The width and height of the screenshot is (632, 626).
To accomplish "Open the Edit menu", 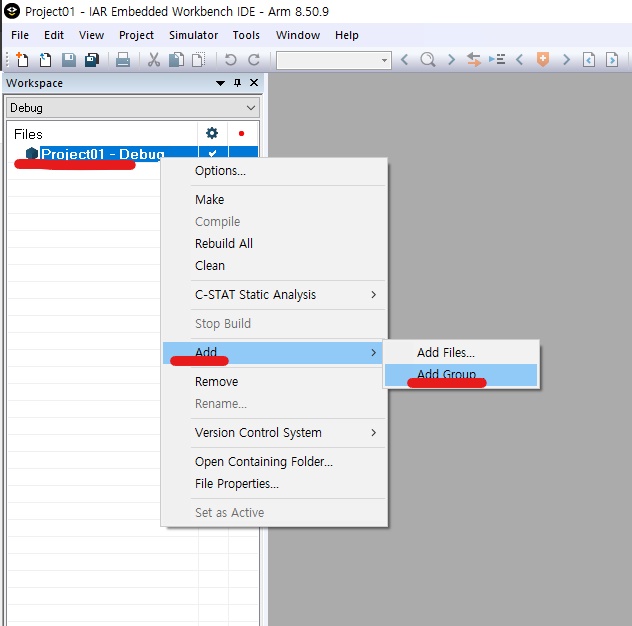I will coord(54,35).
